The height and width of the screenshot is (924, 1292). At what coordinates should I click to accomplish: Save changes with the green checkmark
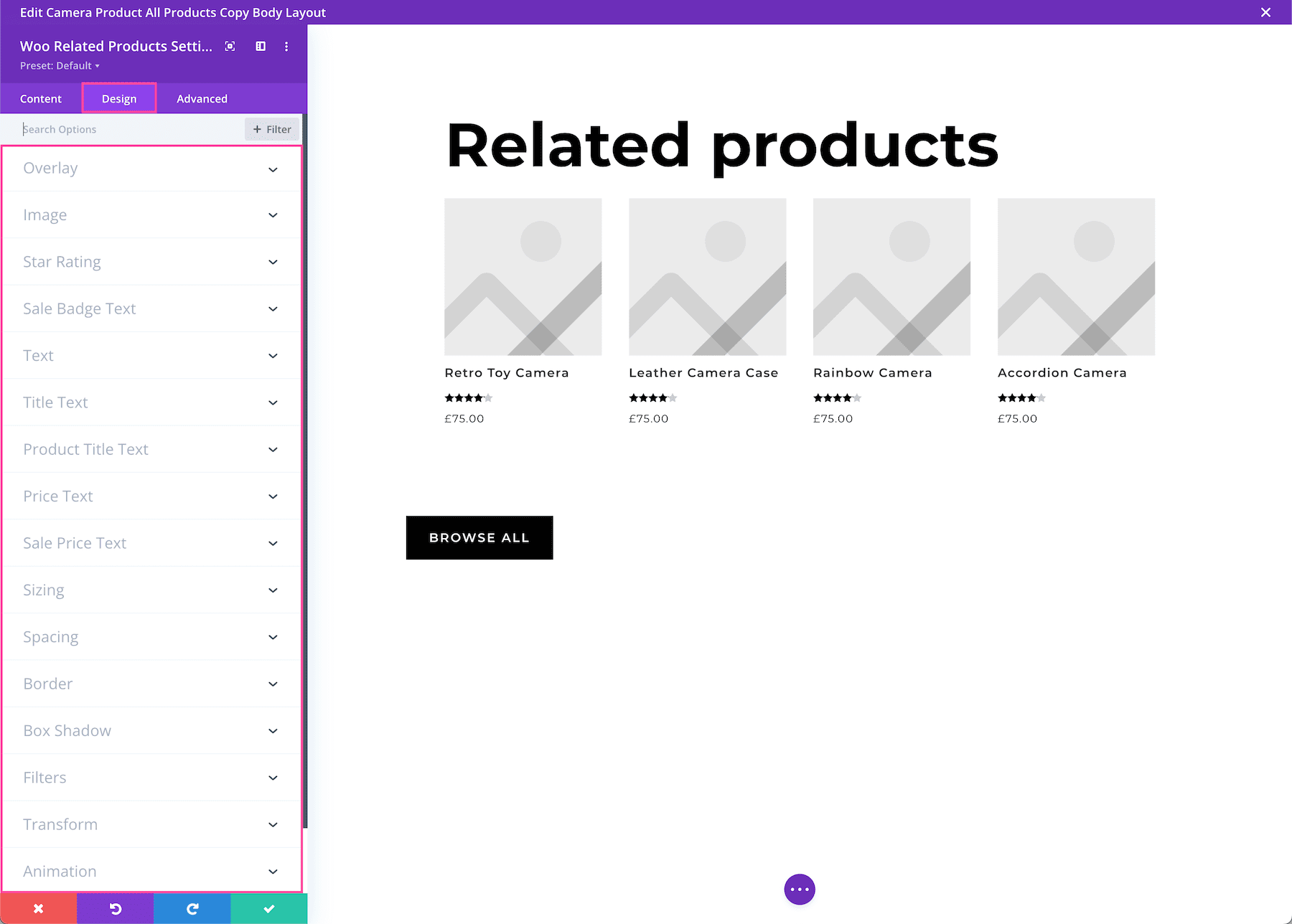(268, 908)
